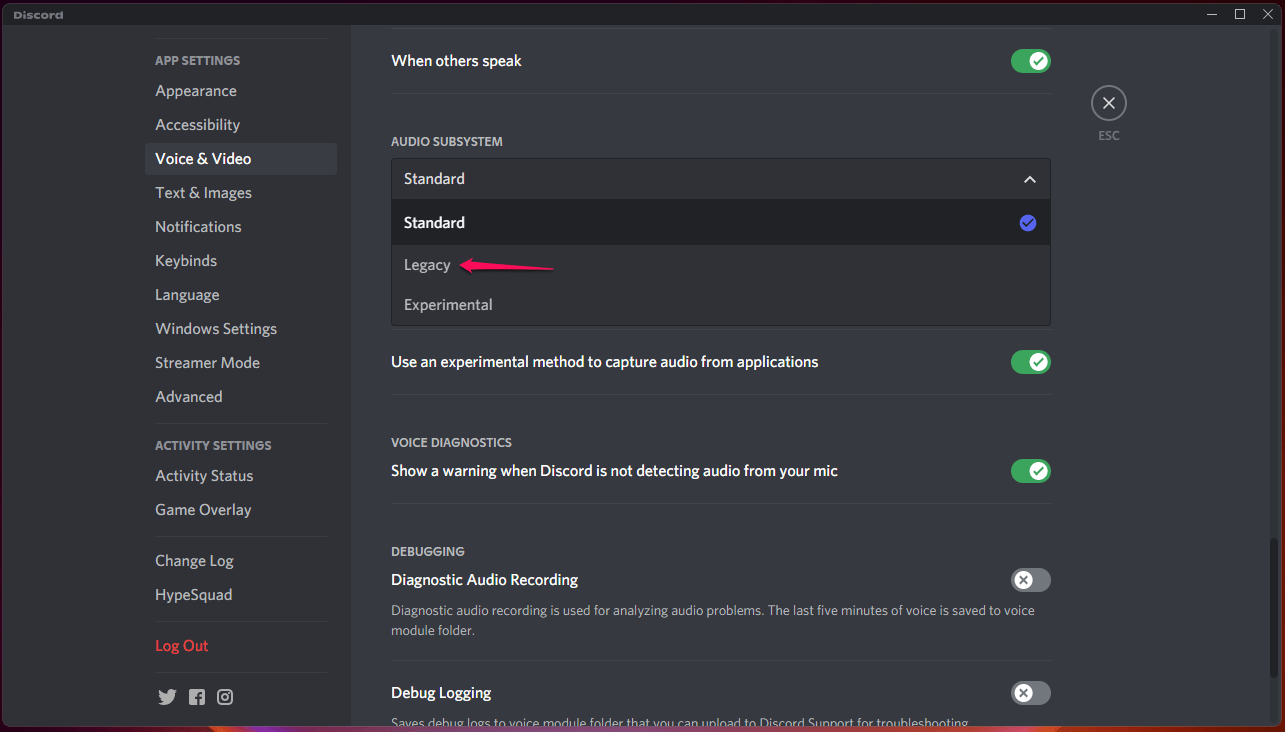
Task: Open the Appearance settings tab
Action: [x=196, y=91]
